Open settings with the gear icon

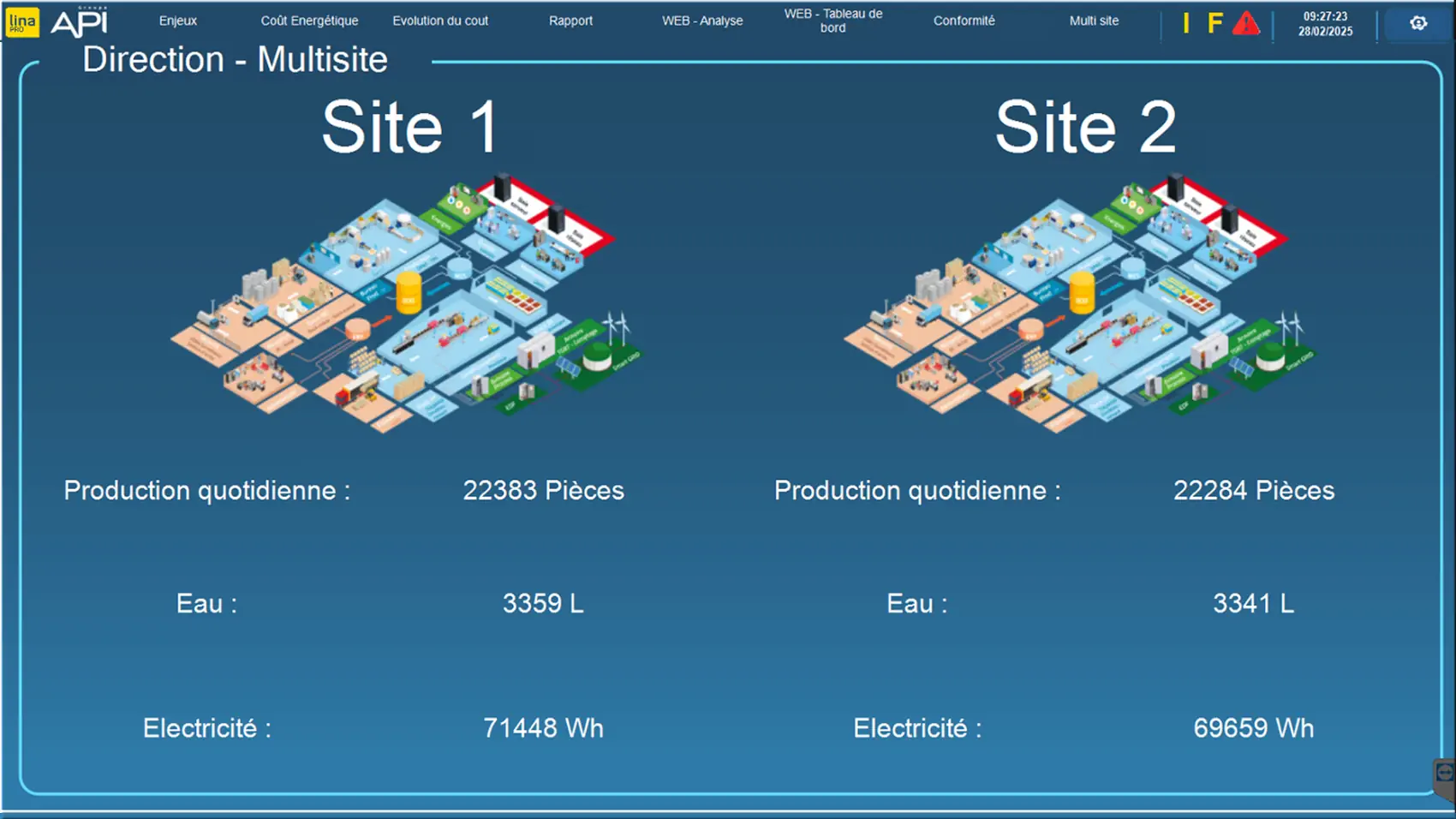pyautogui.click(x=1418, y=23)
